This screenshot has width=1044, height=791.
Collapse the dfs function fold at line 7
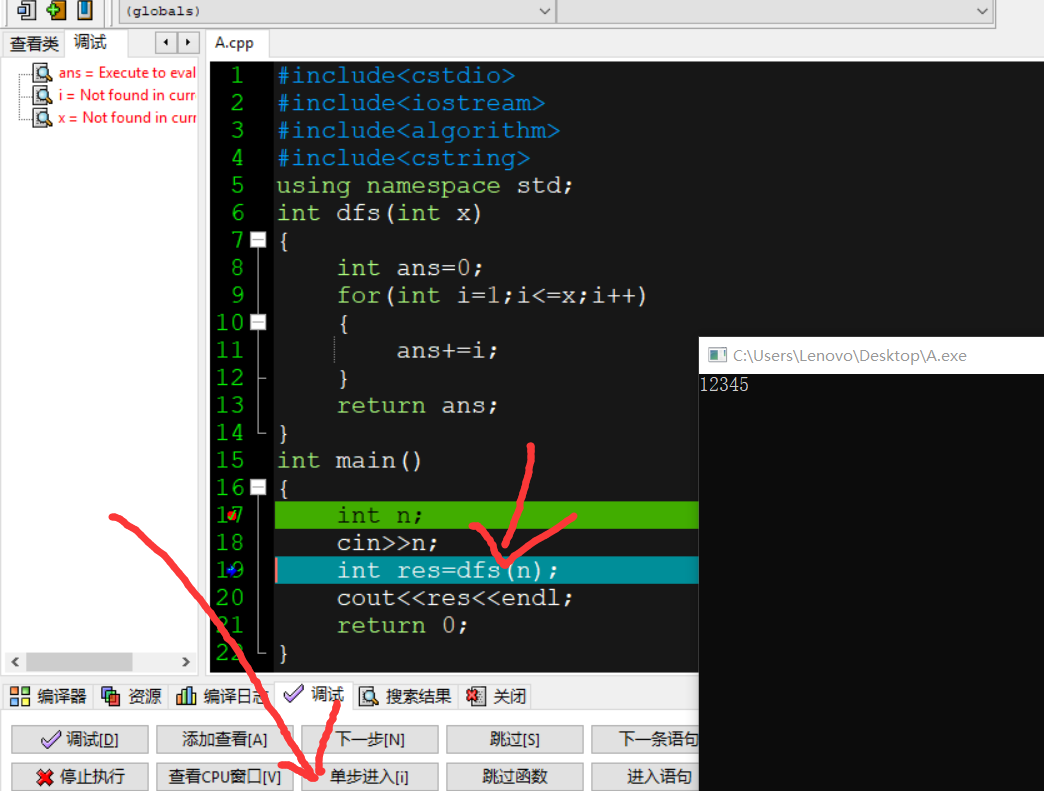258,240
